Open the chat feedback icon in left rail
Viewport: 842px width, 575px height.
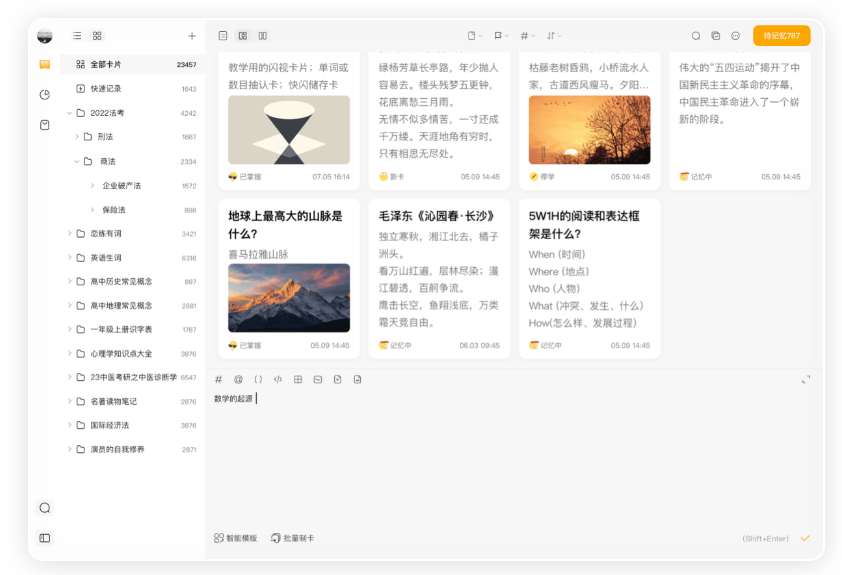pos(45,508)
